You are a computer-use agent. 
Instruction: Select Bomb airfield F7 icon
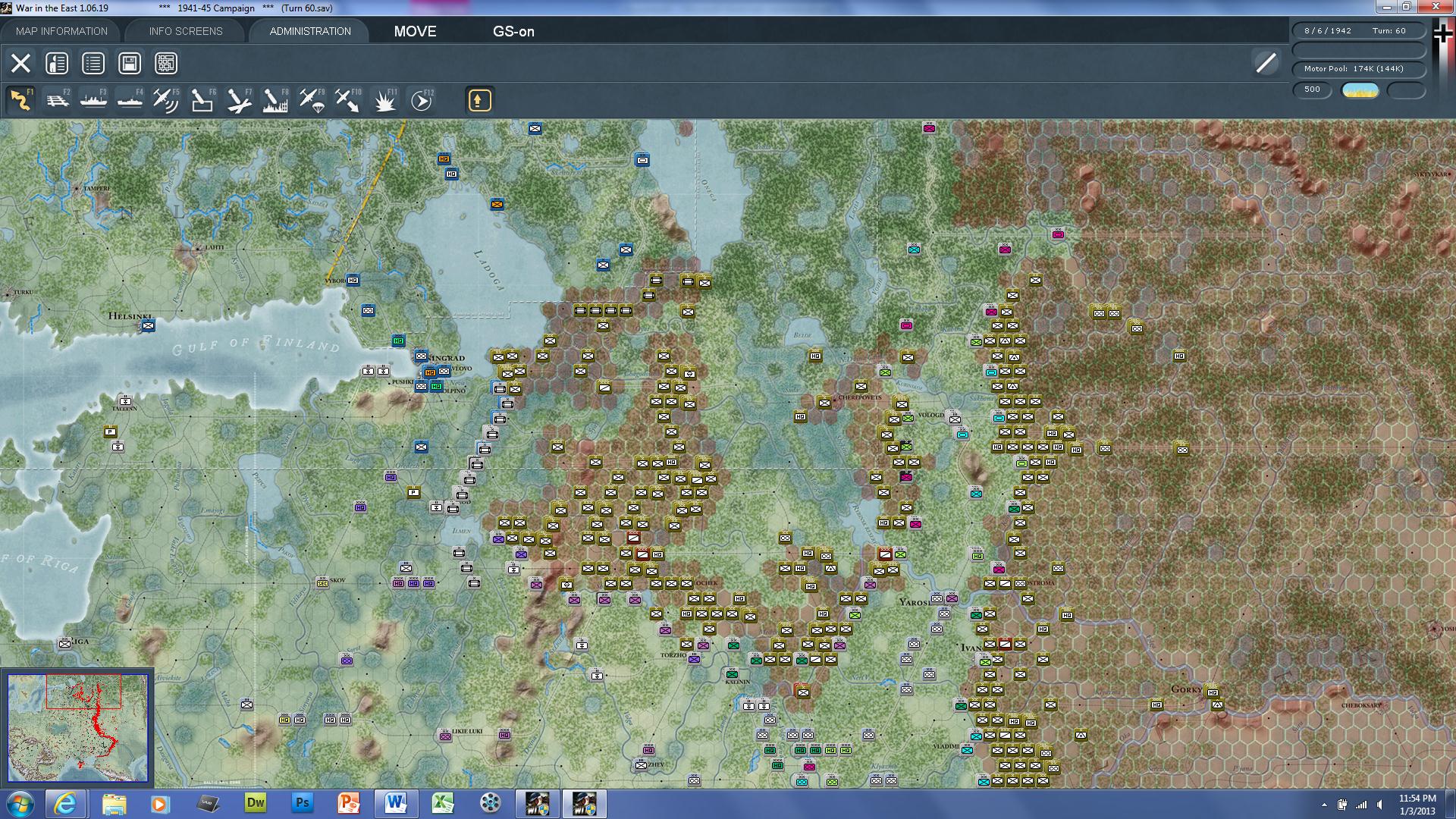[239, 100]
